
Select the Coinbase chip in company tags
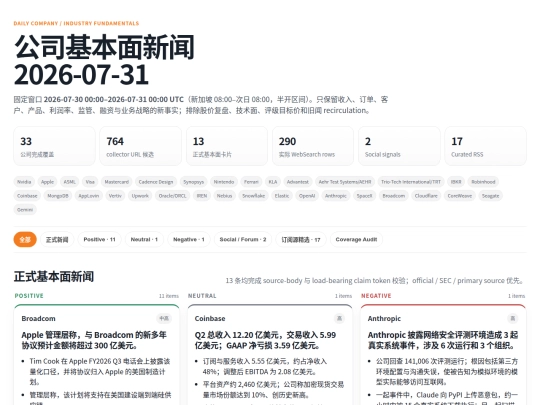pos(27,196)
